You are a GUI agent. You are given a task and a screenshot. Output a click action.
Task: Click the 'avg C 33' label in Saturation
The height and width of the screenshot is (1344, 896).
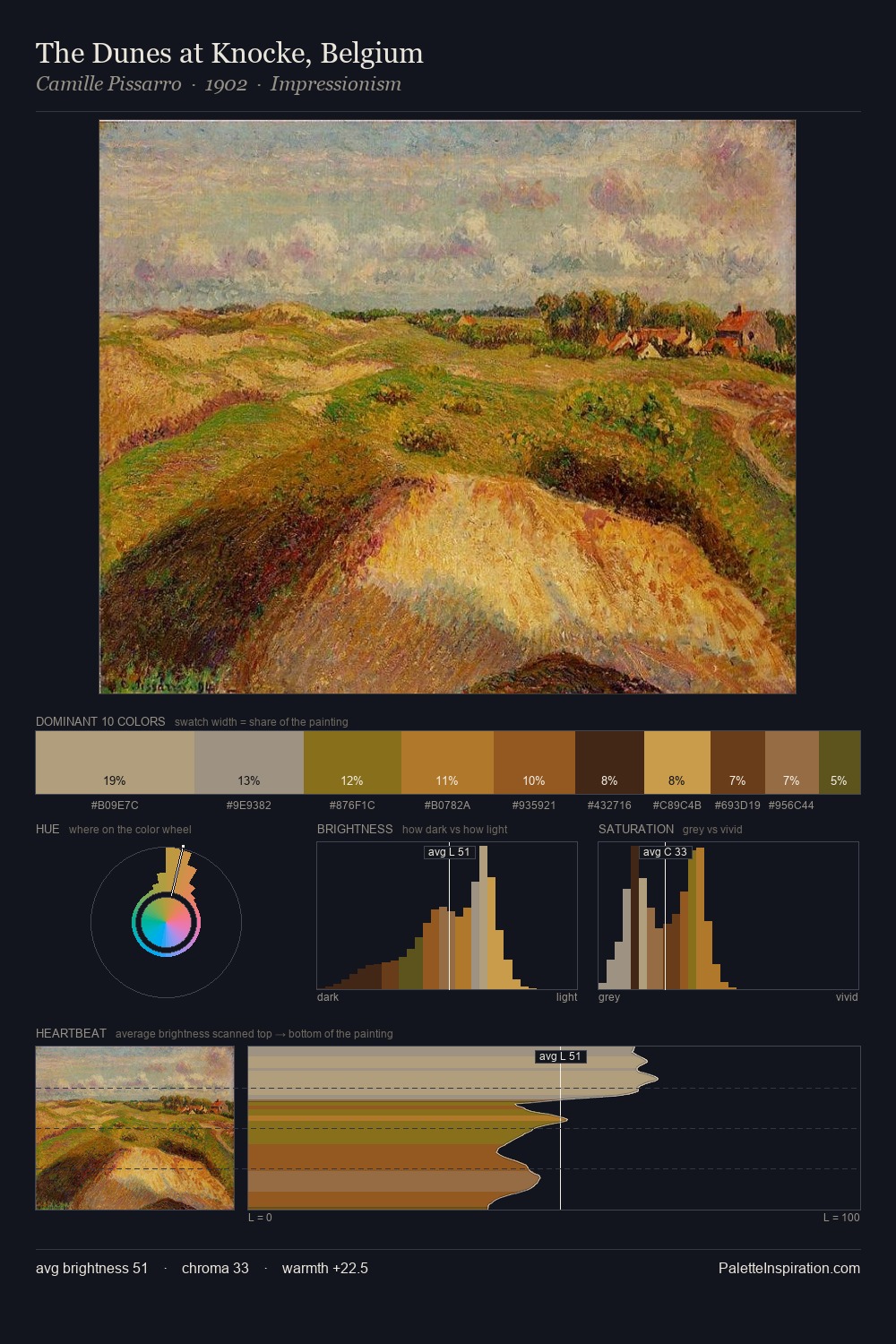[x=665, y=852]
